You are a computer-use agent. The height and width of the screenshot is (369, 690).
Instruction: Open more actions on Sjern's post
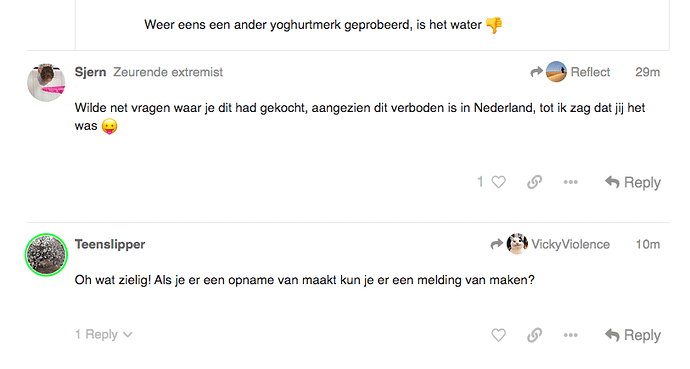coord(570,182)
